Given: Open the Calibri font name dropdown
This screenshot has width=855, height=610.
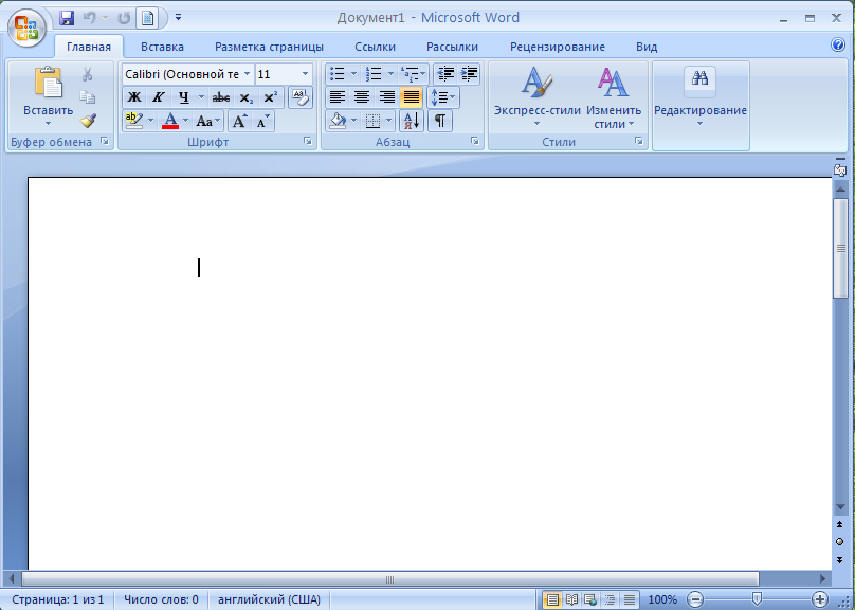Looking at the screenshot, I should click(247, 74).
